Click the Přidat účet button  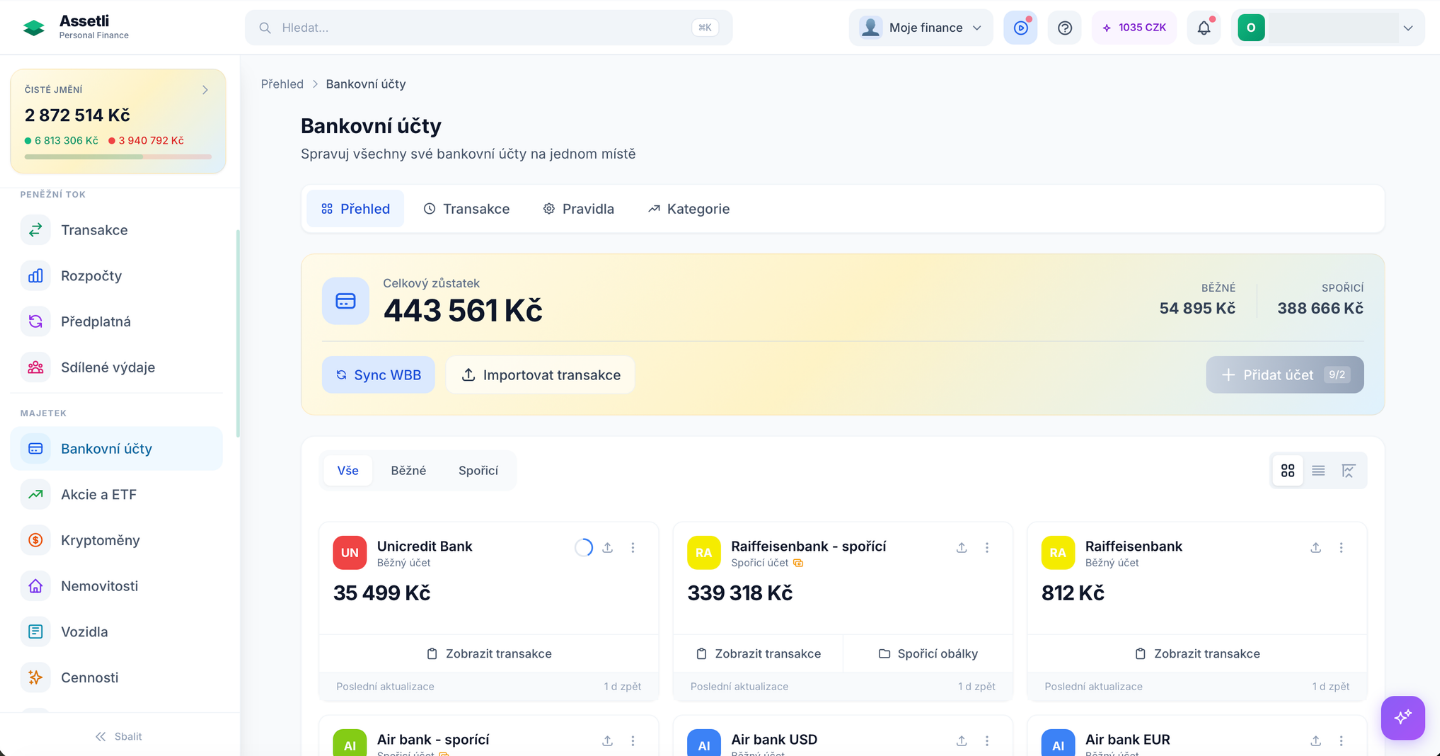pyautogui.click(x=1285, y=375)
